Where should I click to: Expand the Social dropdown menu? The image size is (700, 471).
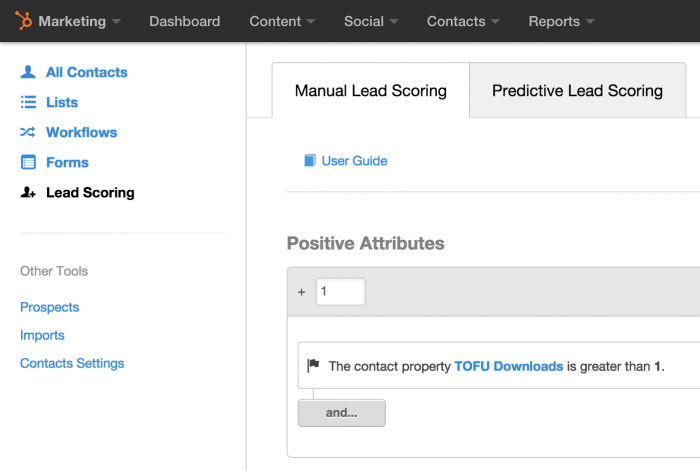(x=371, y=21)
